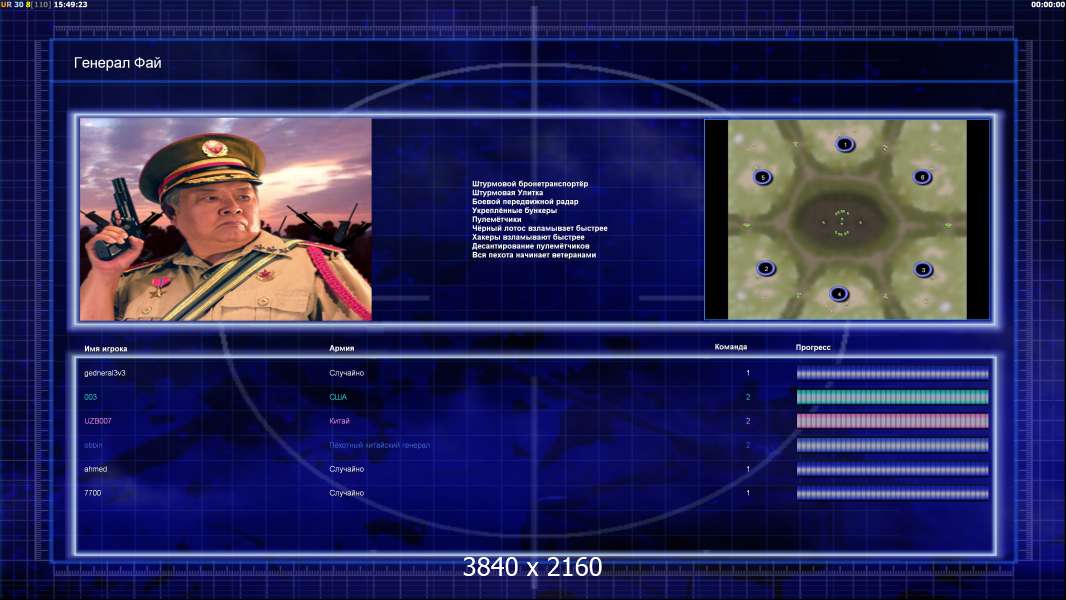Click the teal progress bar for player 003

tap(892, 397)
